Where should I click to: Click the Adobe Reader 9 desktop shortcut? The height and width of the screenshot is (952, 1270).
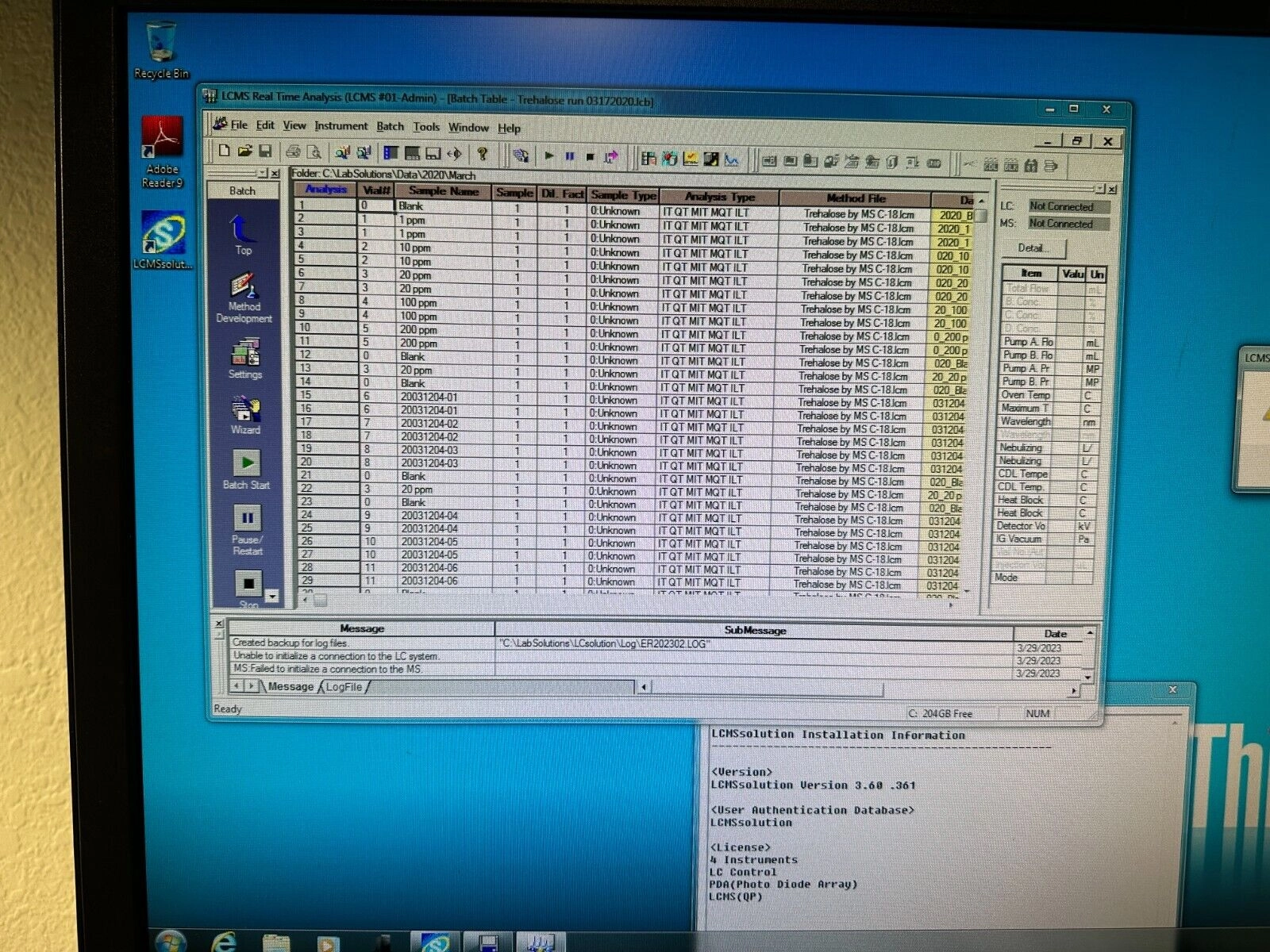[162, 153]
